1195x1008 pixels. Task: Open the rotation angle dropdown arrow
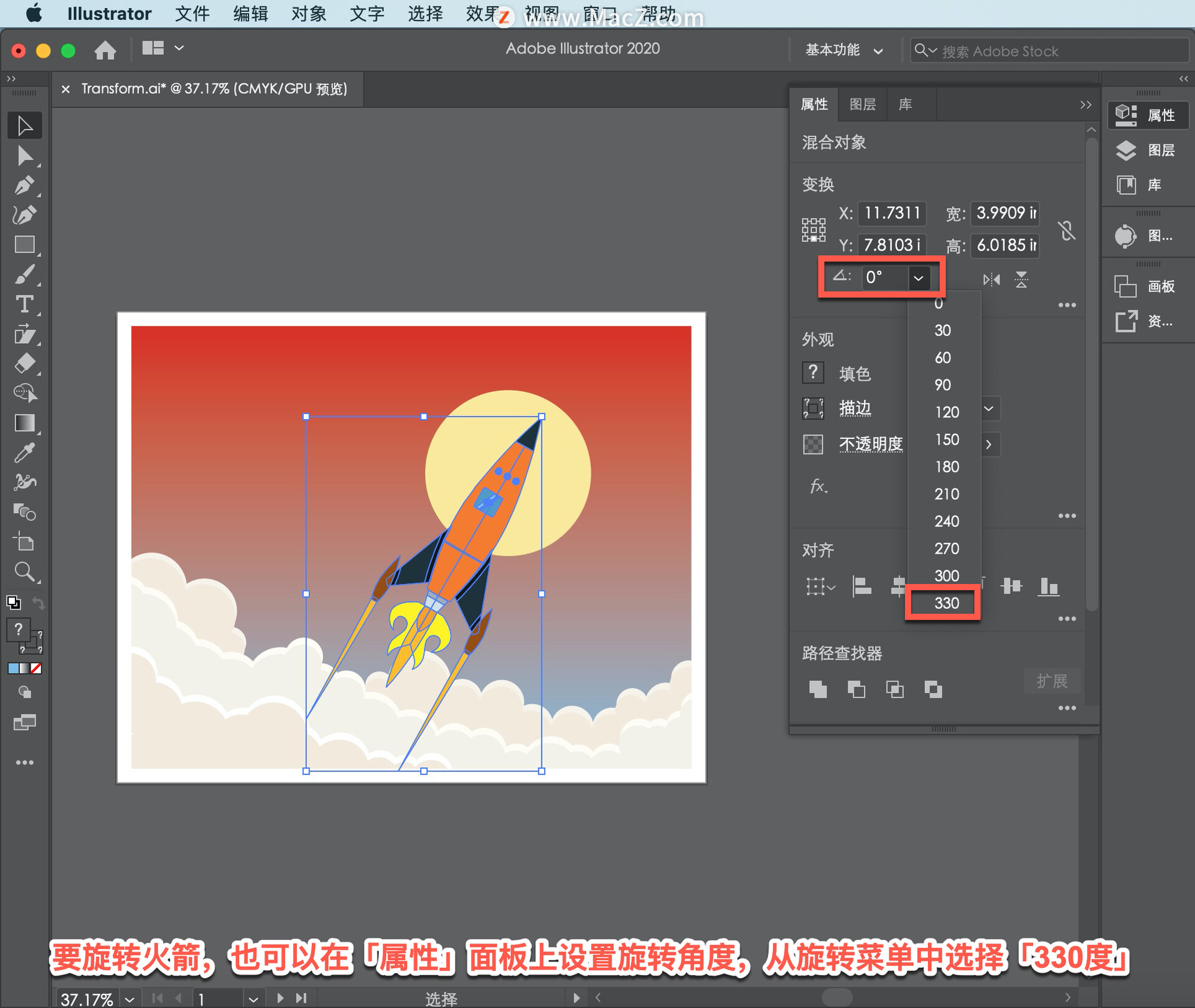[x=918, y=278]
